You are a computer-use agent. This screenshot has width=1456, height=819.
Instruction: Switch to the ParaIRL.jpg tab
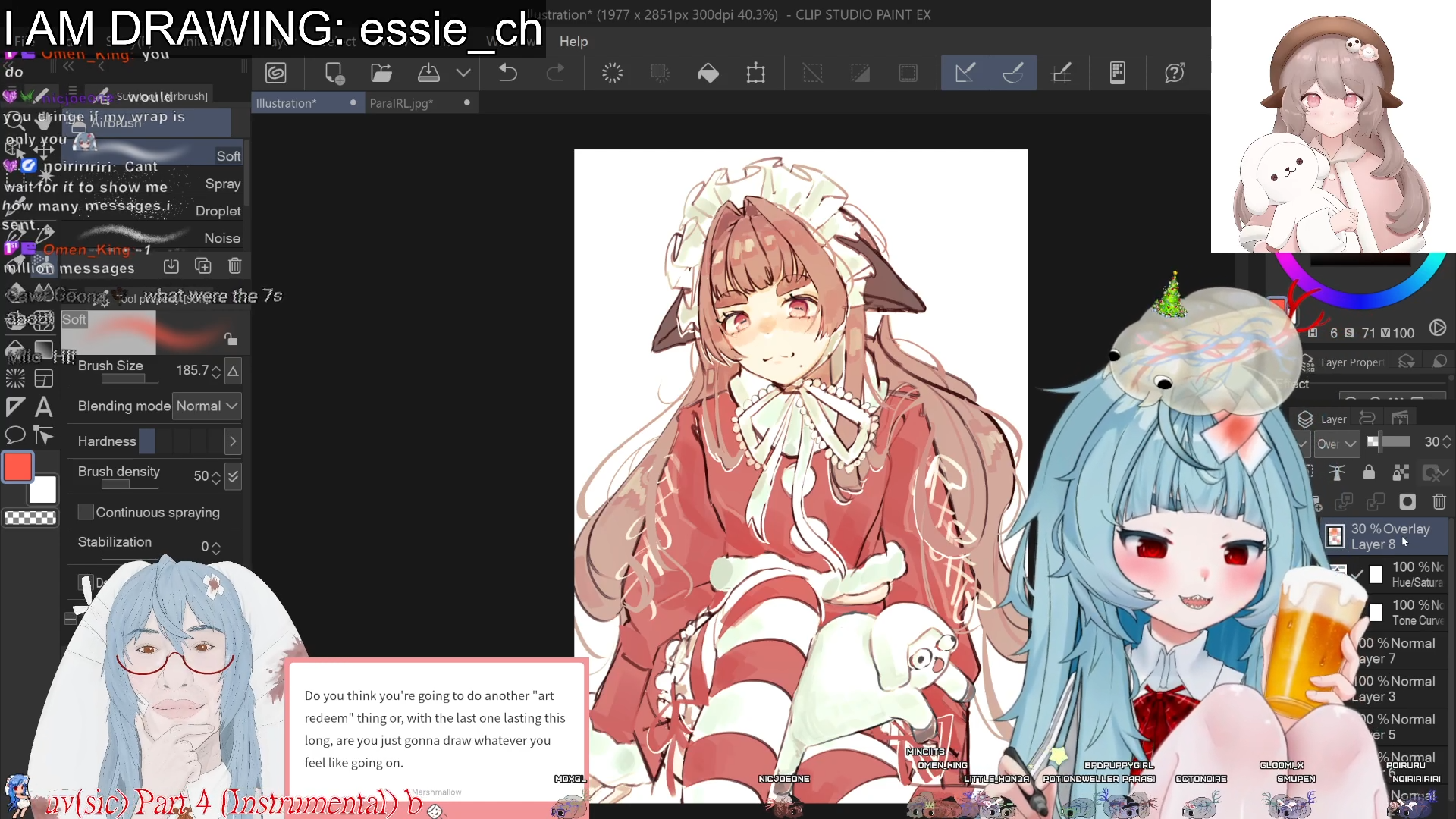click(401, 103)
